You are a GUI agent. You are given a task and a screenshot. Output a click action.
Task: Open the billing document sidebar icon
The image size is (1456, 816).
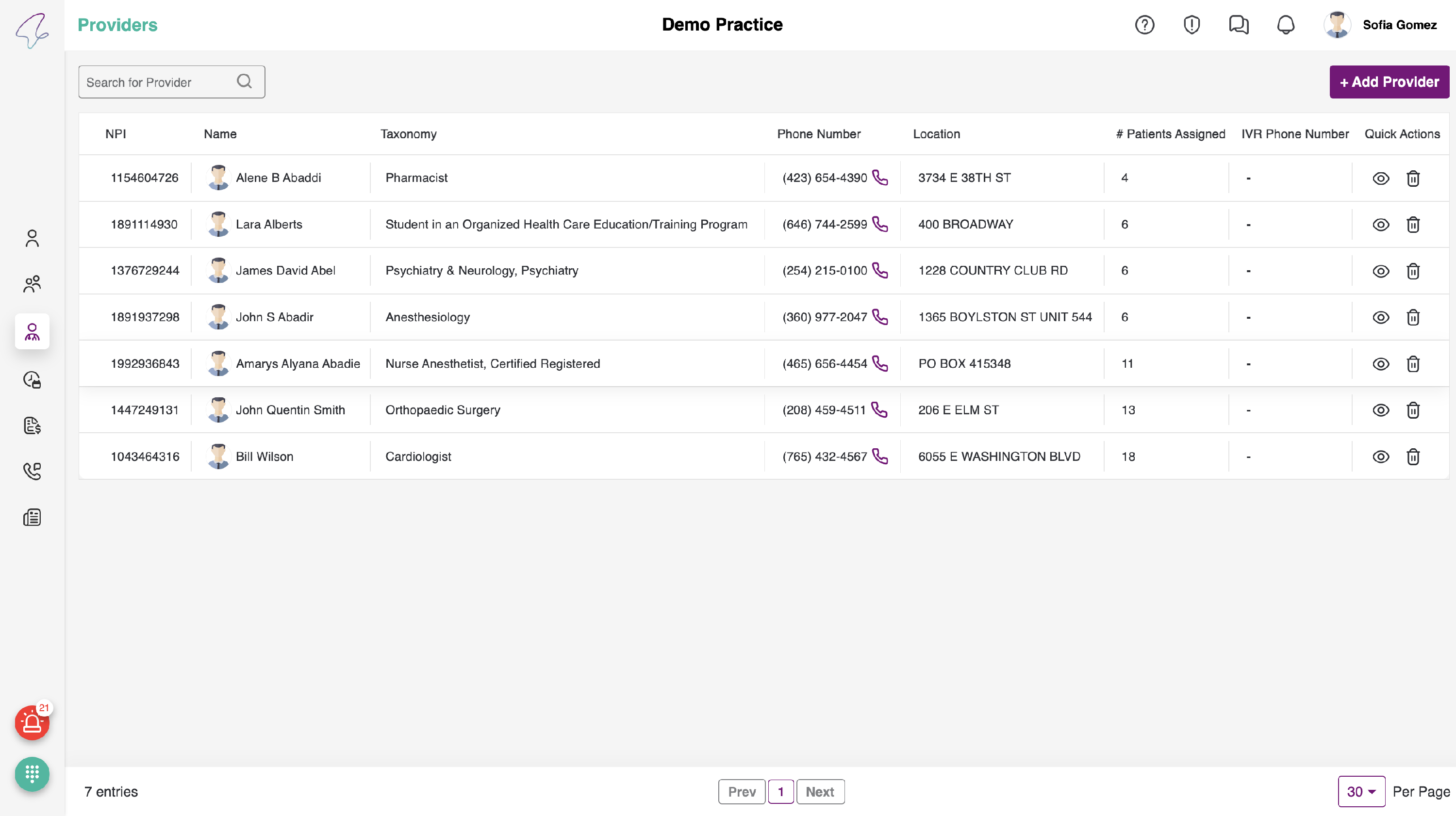pos(32,425)
